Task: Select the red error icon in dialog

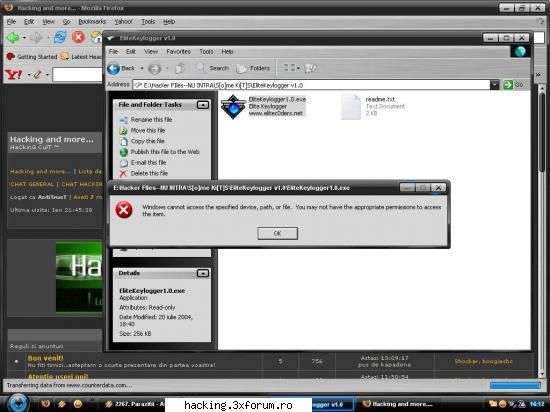Action: point(124,210)
